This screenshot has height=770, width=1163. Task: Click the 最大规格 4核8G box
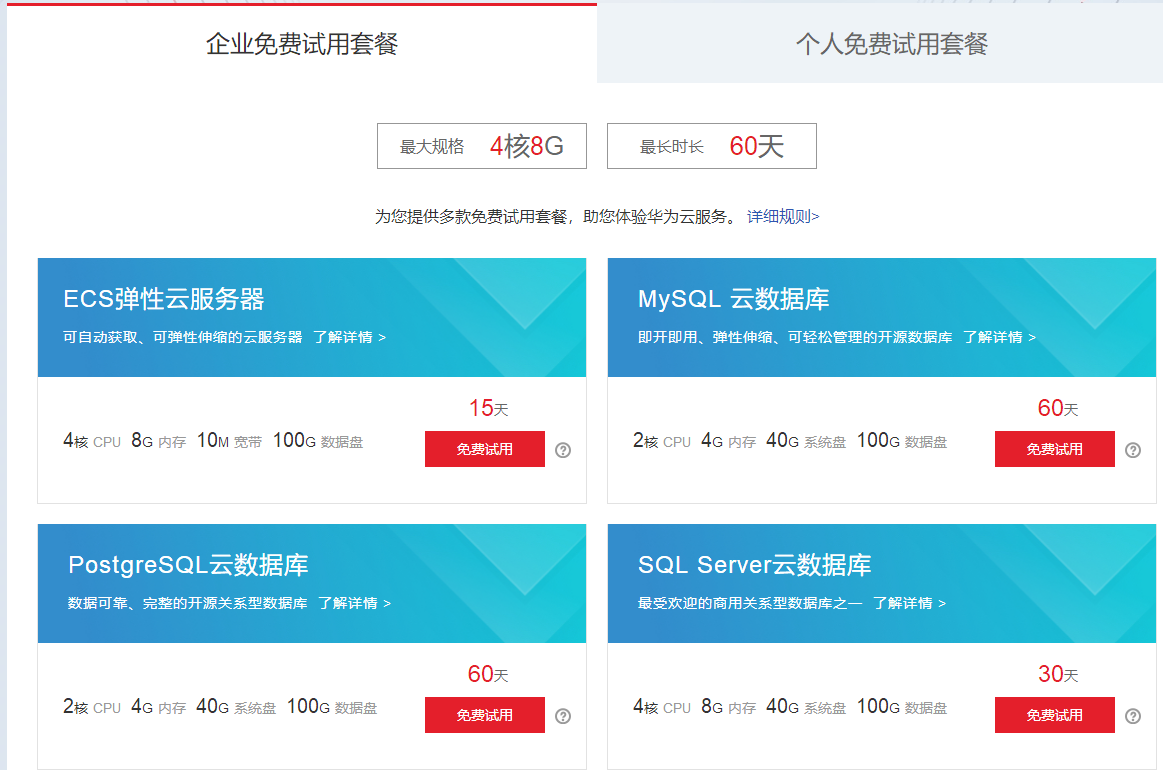pos(481,146)
